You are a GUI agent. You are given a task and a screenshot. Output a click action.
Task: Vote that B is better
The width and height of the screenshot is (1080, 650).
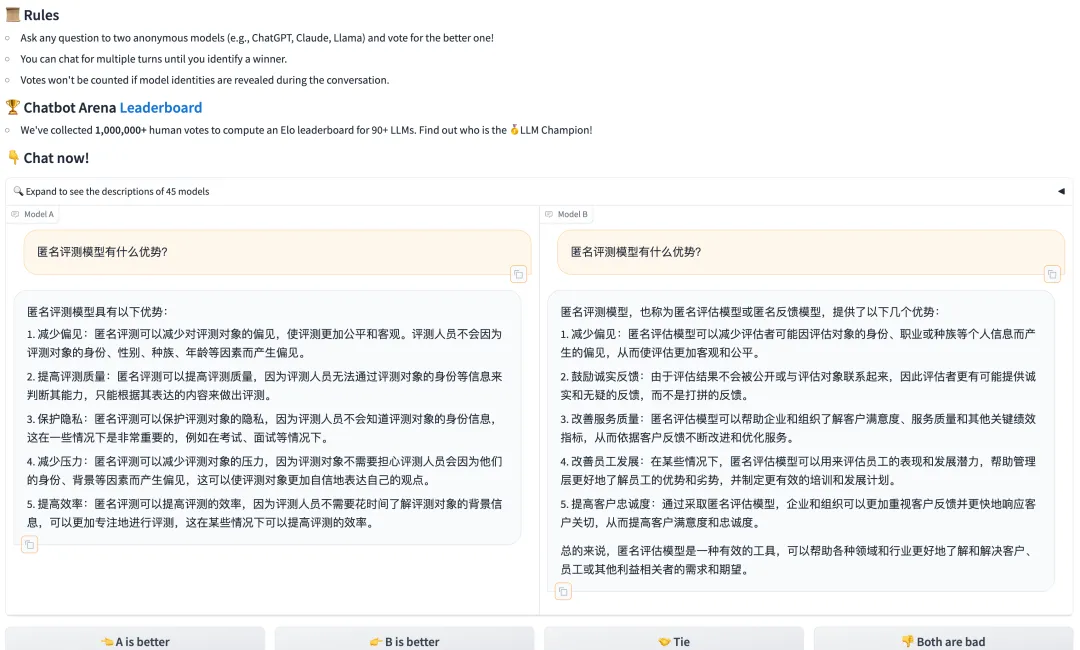pos(404,641)
